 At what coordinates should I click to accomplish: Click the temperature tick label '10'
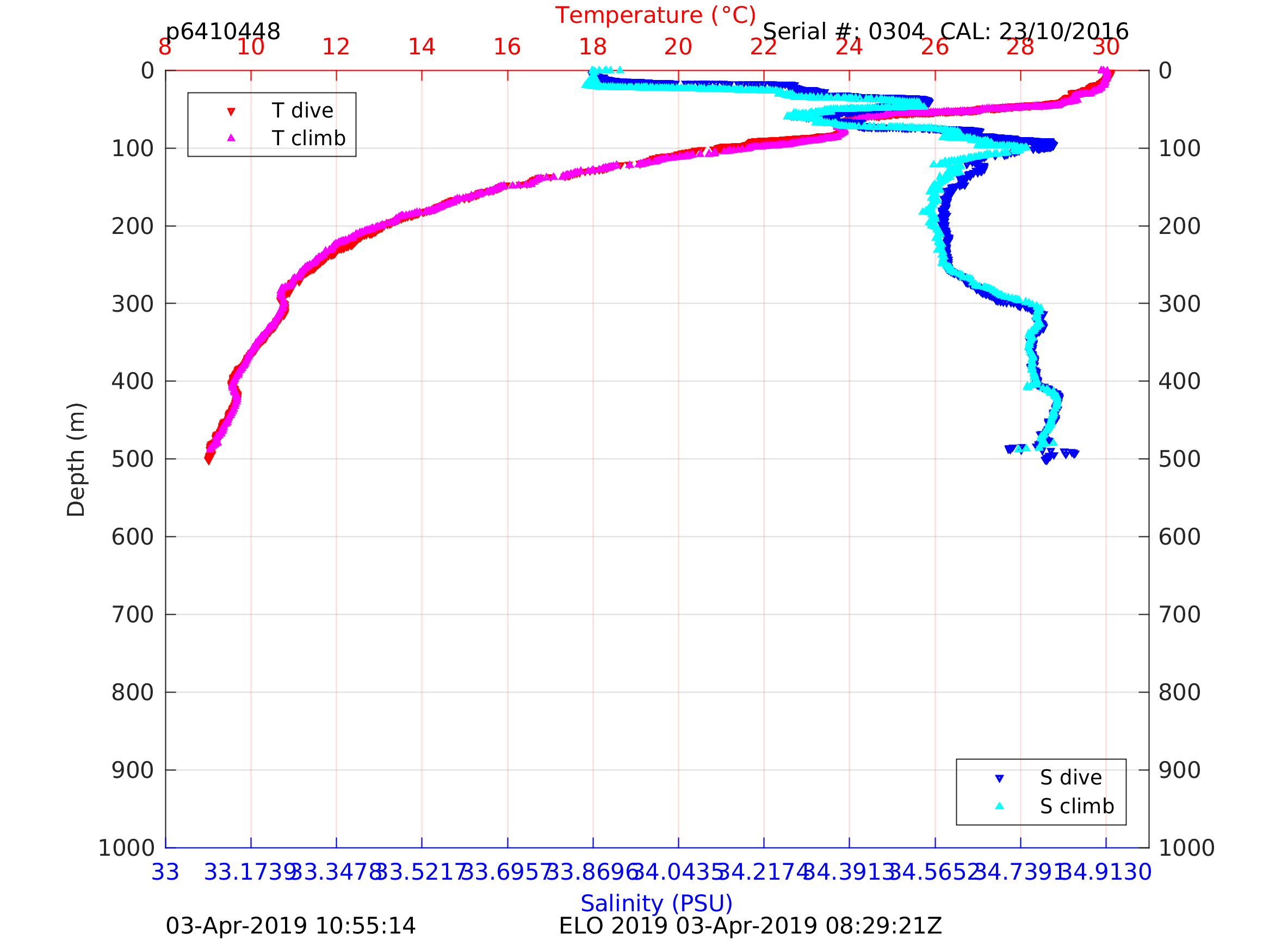(x=251, y=47)
